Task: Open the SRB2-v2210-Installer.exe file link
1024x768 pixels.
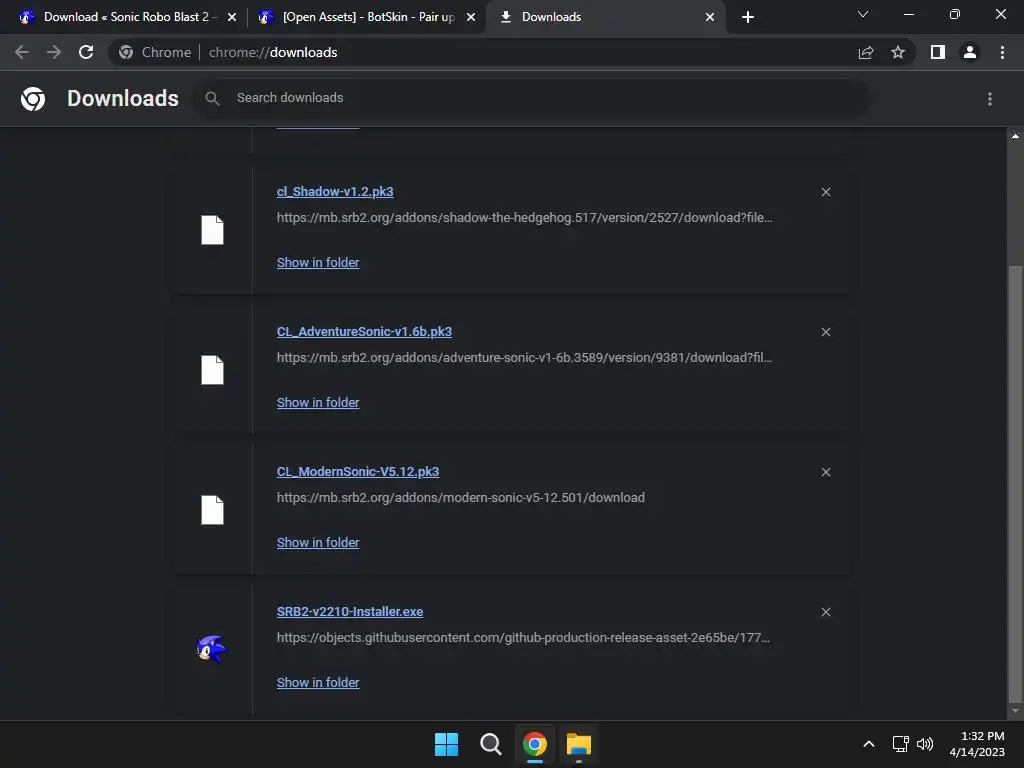Action: pos(350,612)
